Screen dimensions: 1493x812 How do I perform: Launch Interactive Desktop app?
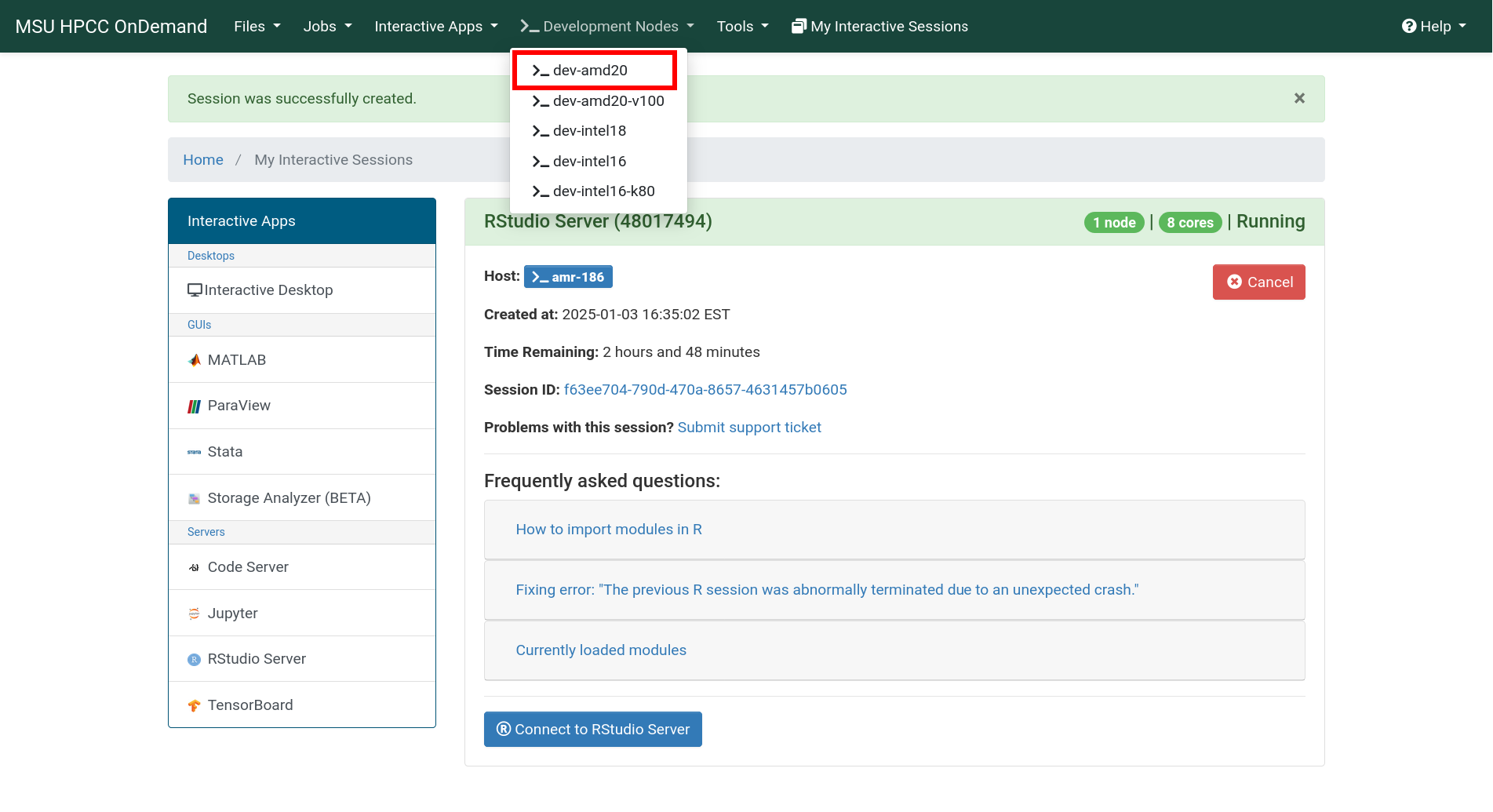coord(302,290)
